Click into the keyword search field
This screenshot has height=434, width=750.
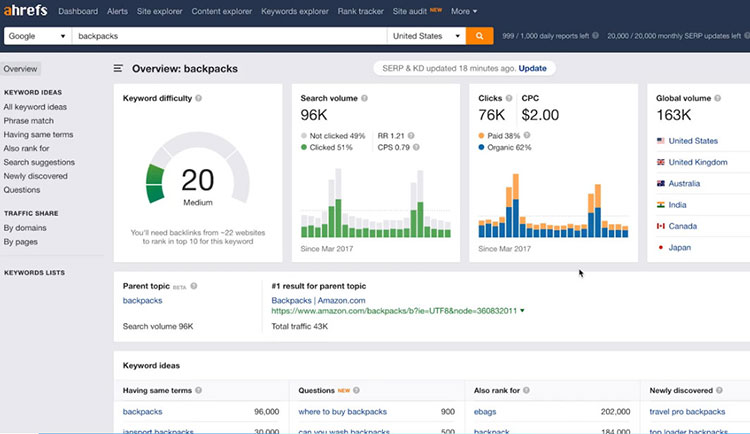(230, 36)
